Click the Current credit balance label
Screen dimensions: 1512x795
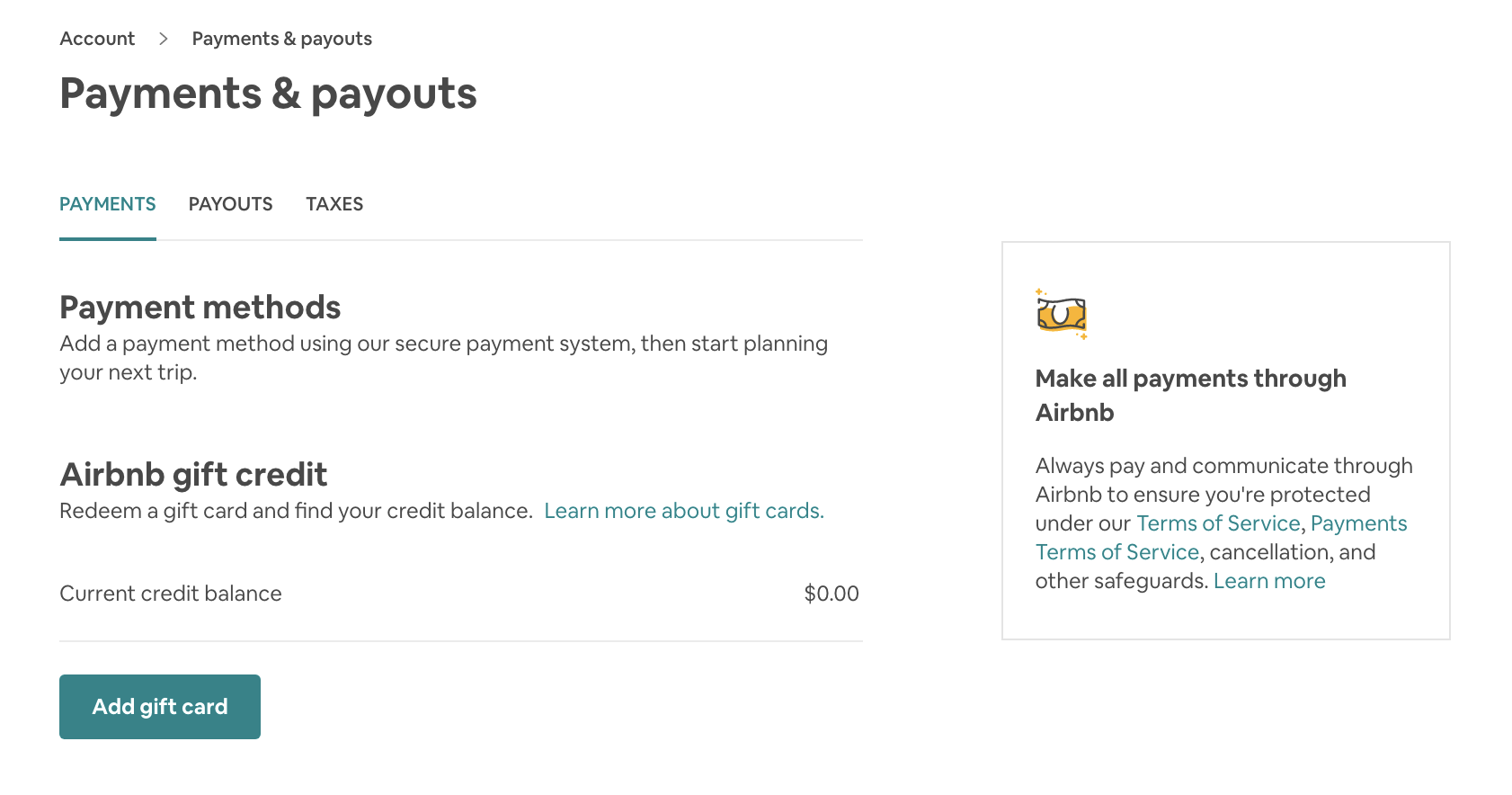pos(171,594)
